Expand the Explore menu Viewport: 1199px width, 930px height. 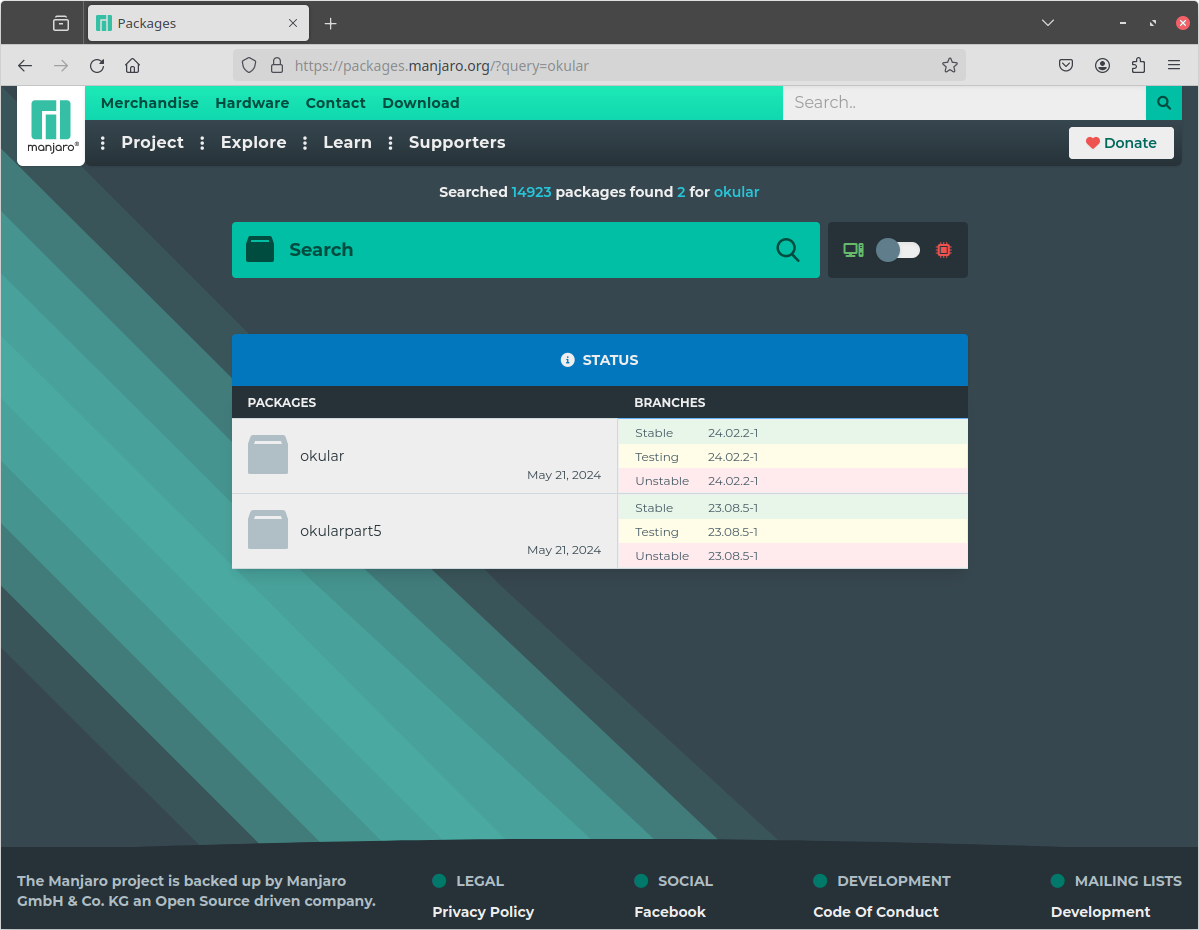[253, 142]
